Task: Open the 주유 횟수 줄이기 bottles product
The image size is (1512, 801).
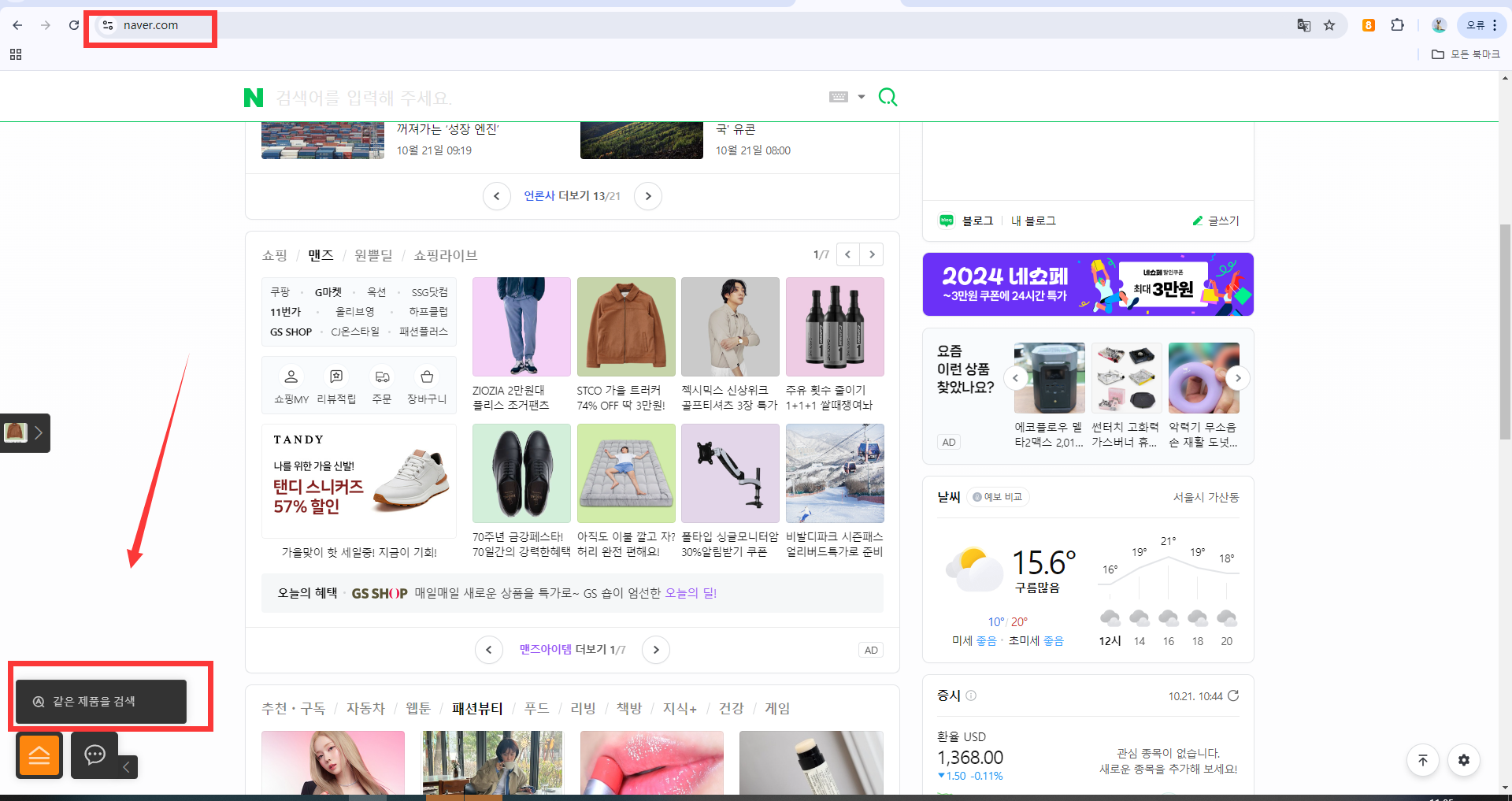Action: (835, 326)
